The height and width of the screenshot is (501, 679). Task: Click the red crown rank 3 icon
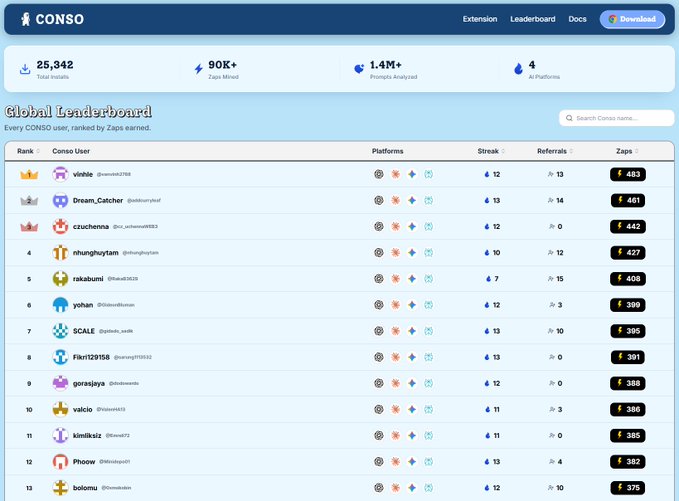point(29,226)
